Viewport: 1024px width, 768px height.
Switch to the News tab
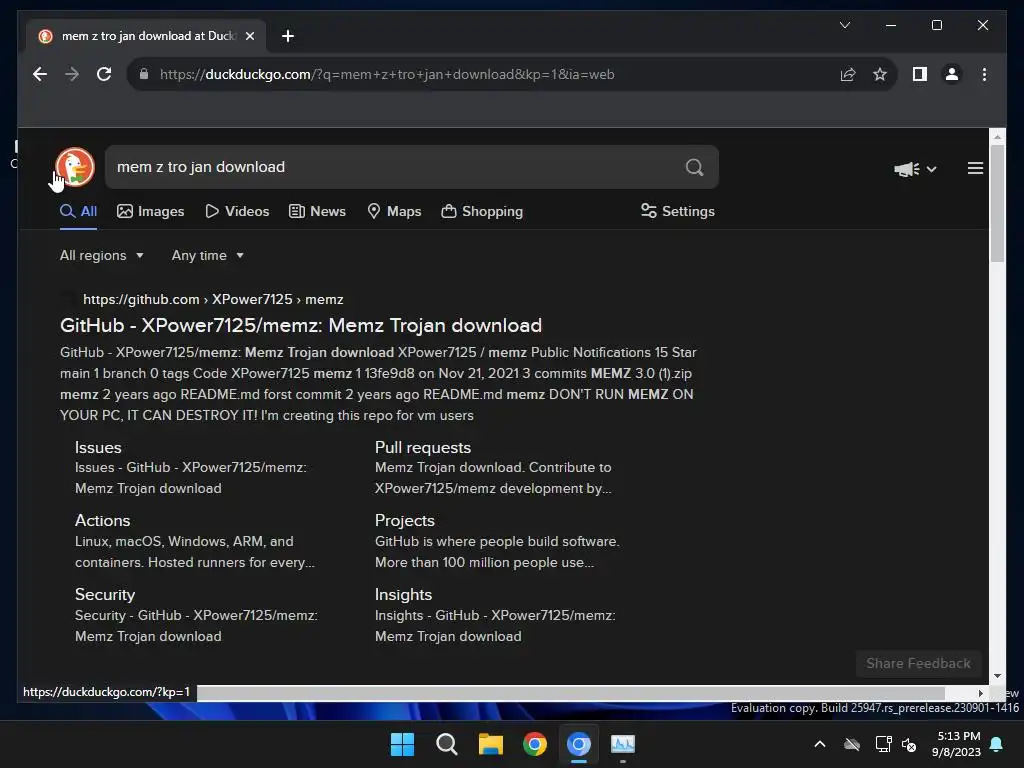(x=317, y=212)
